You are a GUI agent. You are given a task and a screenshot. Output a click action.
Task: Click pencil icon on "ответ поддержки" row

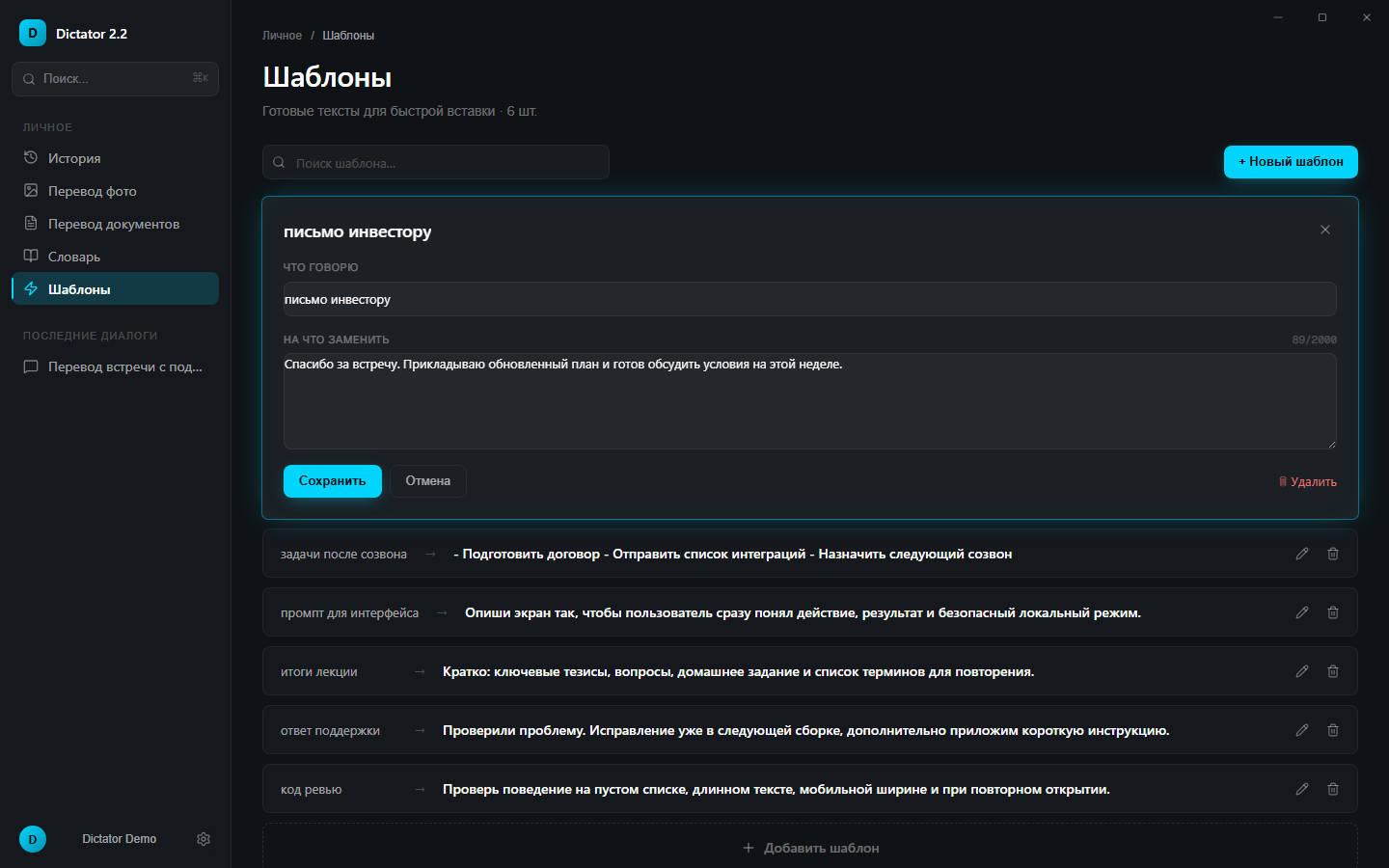1302,730
